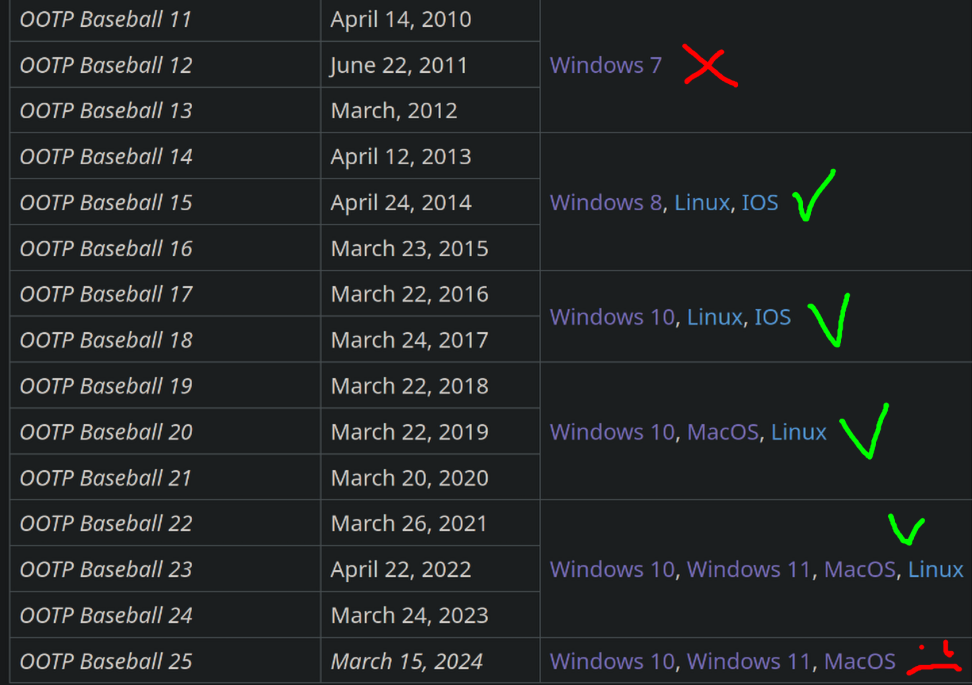Image resolution: width=972 pixels, height=685 pixels.
Task: Select the OOTP Baseball 23 cell
Action: pyautogui.click(x=166, y=569)
